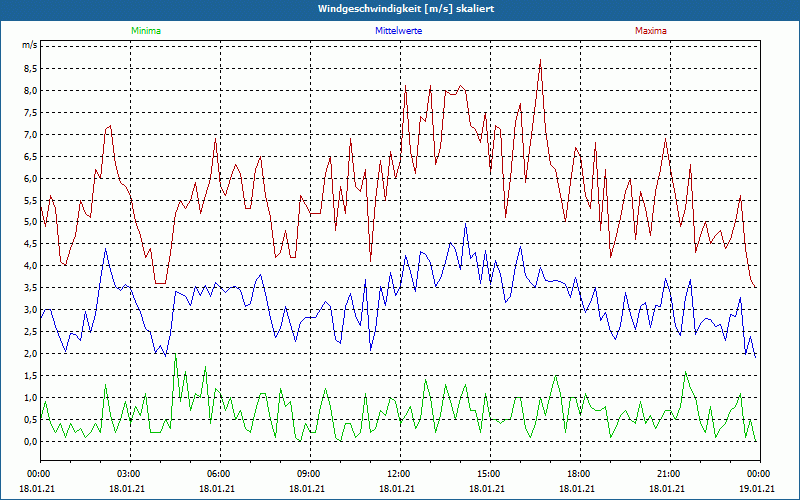Screen dimensions: 800x500
Task: Click the '2,0' y-axis value
Action: [31, 354]
